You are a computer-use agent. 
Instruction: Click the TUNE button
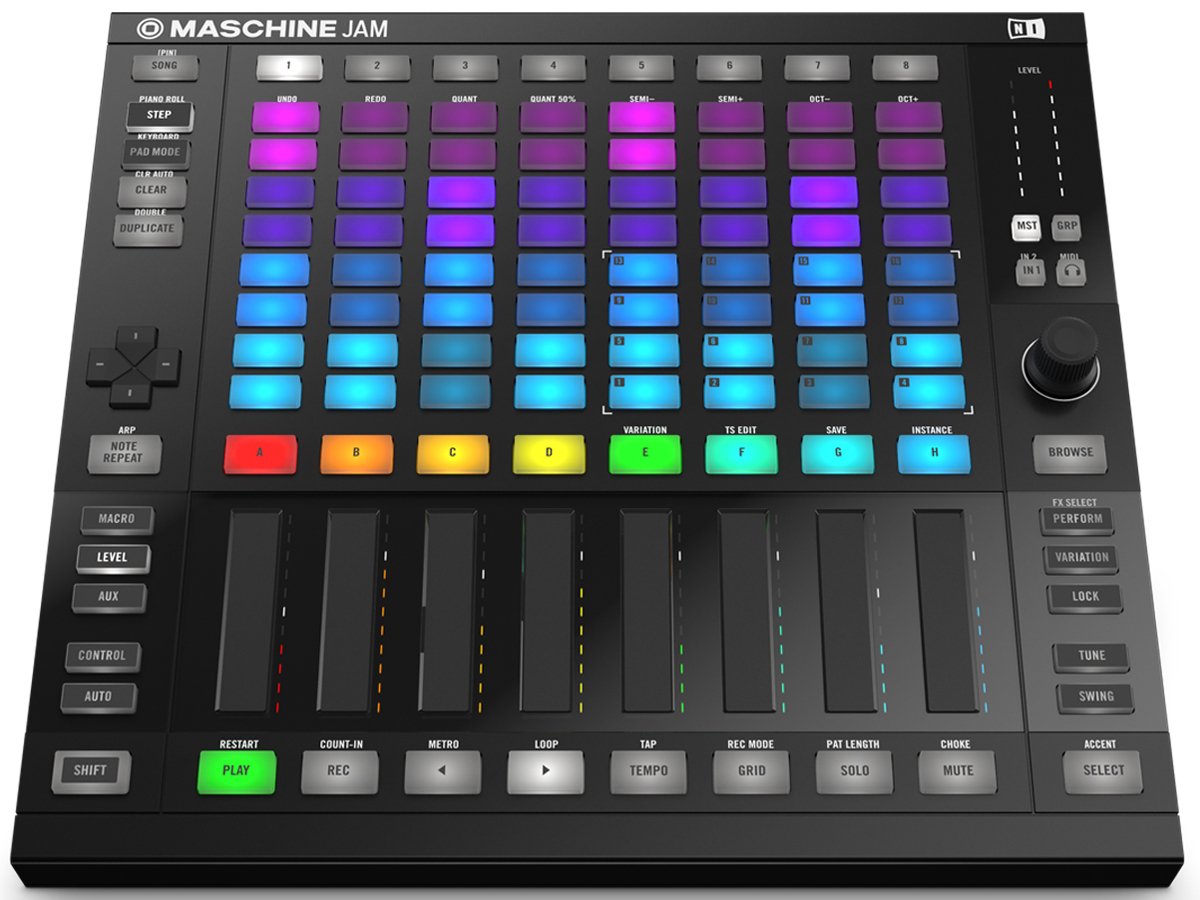pos(1092,656)
